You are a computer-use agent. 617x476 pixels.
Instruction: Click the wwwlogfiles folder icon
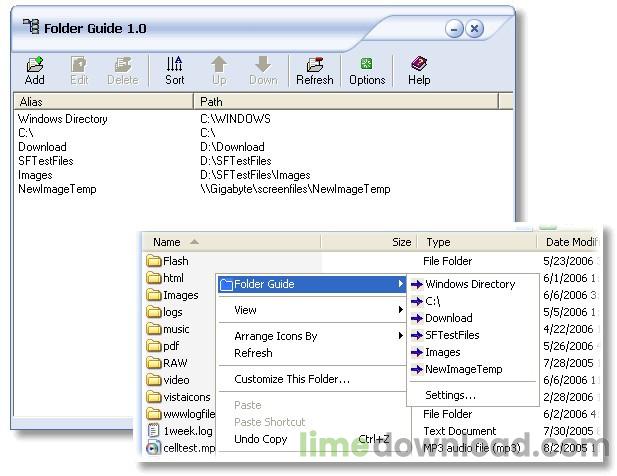pos(154,414)
